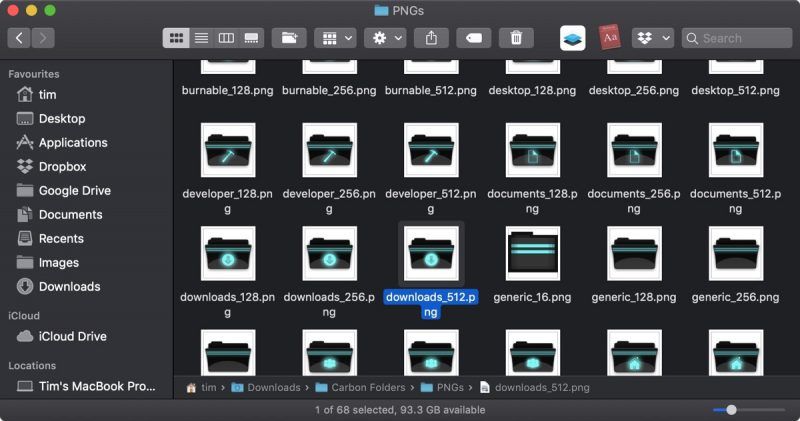Adjust the icon size slider
The height and width of the screenshot is (421, 800).
coord(732,410)
